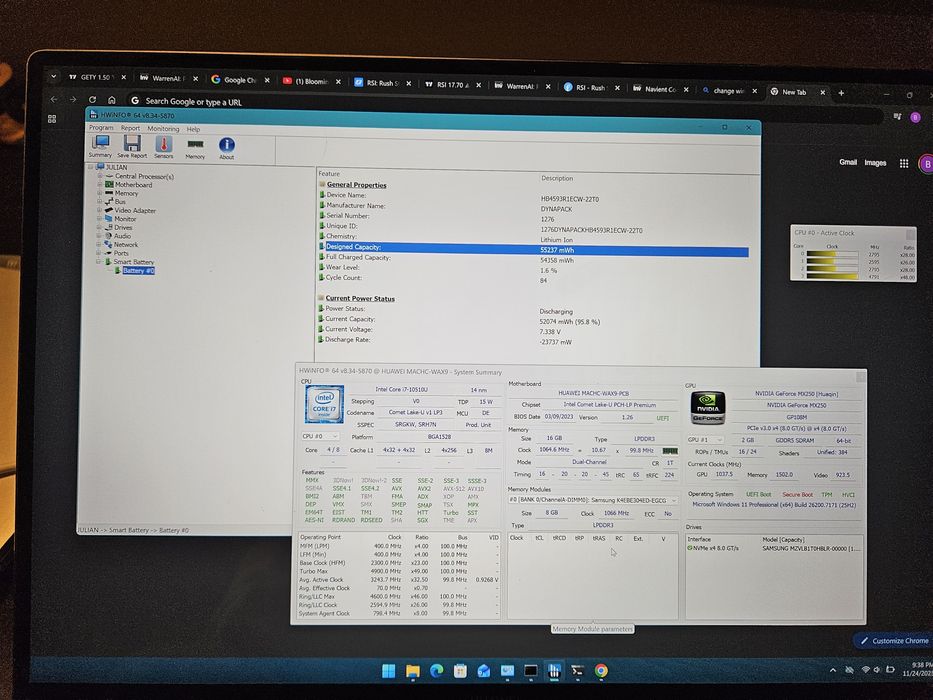This screenshot has height=700, width=933.
Task: Open the Program menu in HWiNFO
Action: pyautogui.click(x=101, y=127)
